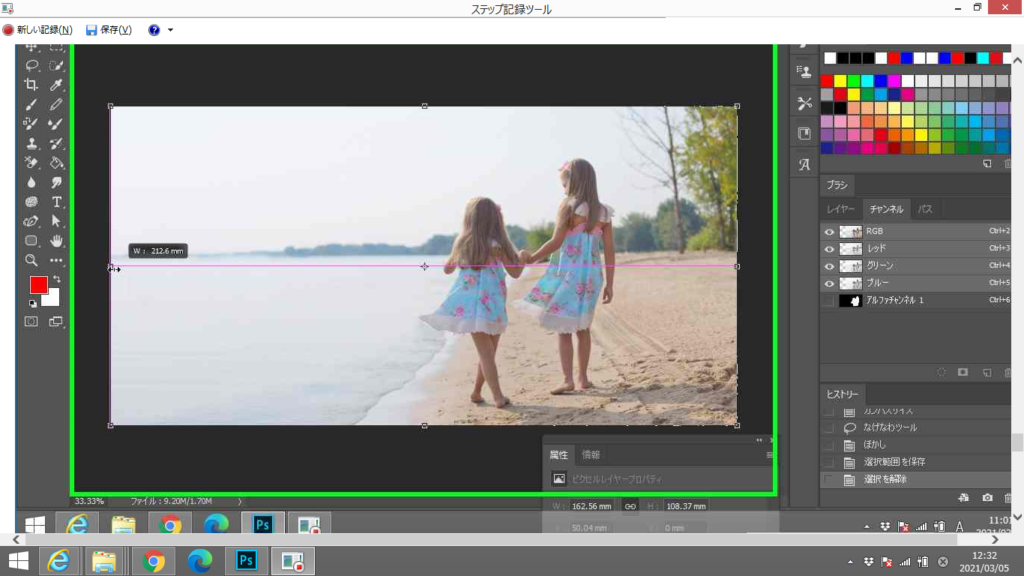Click the horizontal scrollbar left arrow

coord(16,540)
